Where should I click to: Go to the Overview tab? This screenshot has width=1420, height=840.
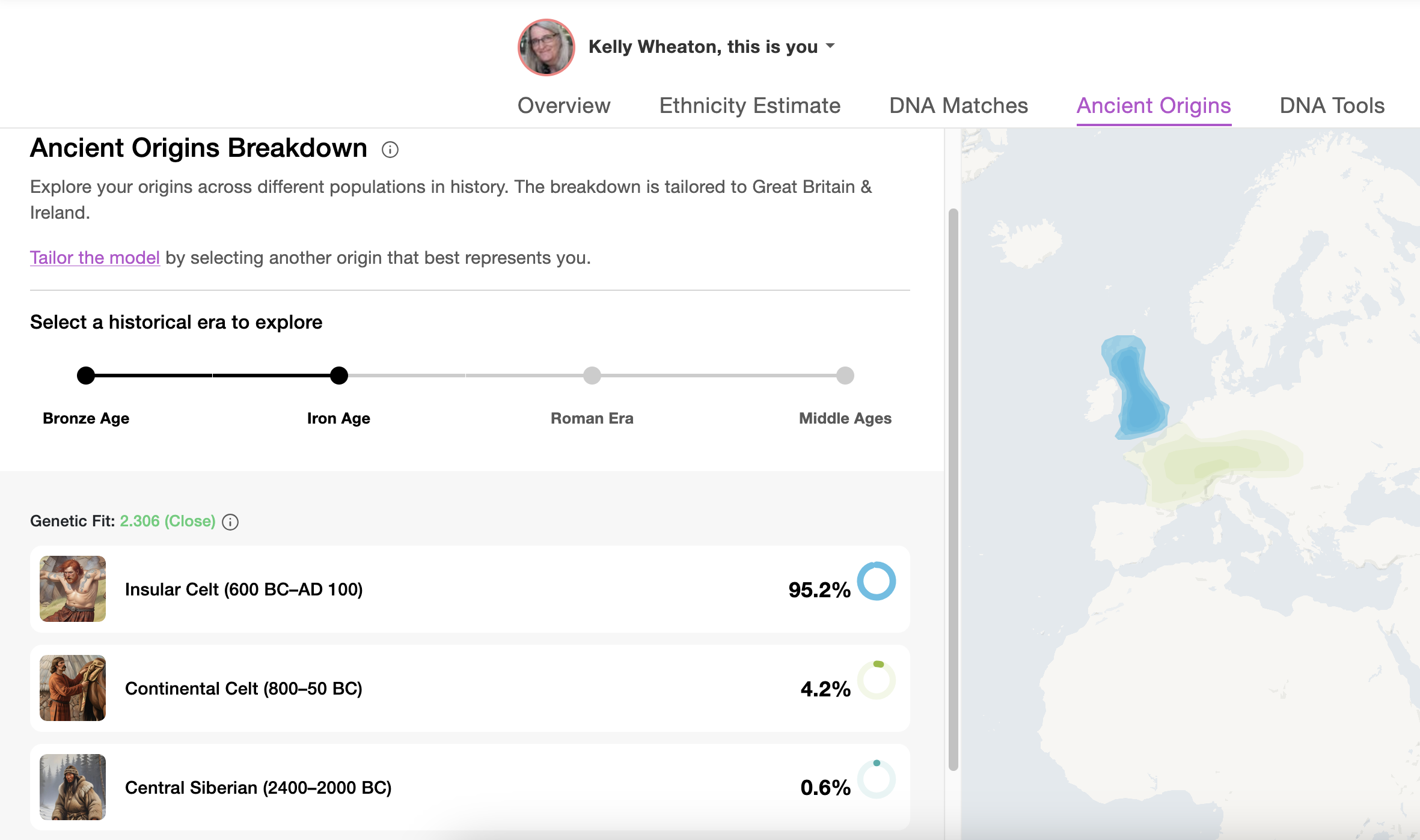pos(564,106)
